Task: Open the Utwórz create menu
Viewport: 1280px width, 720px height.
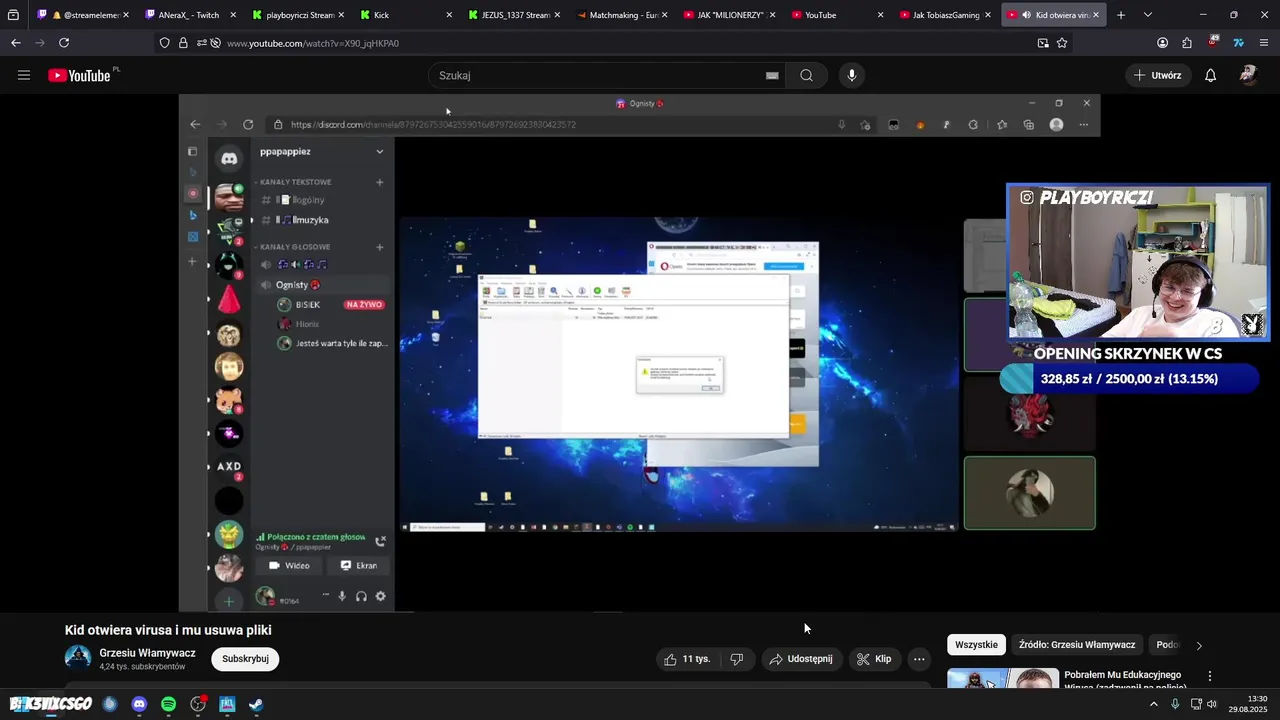Action: [1157, 75]
